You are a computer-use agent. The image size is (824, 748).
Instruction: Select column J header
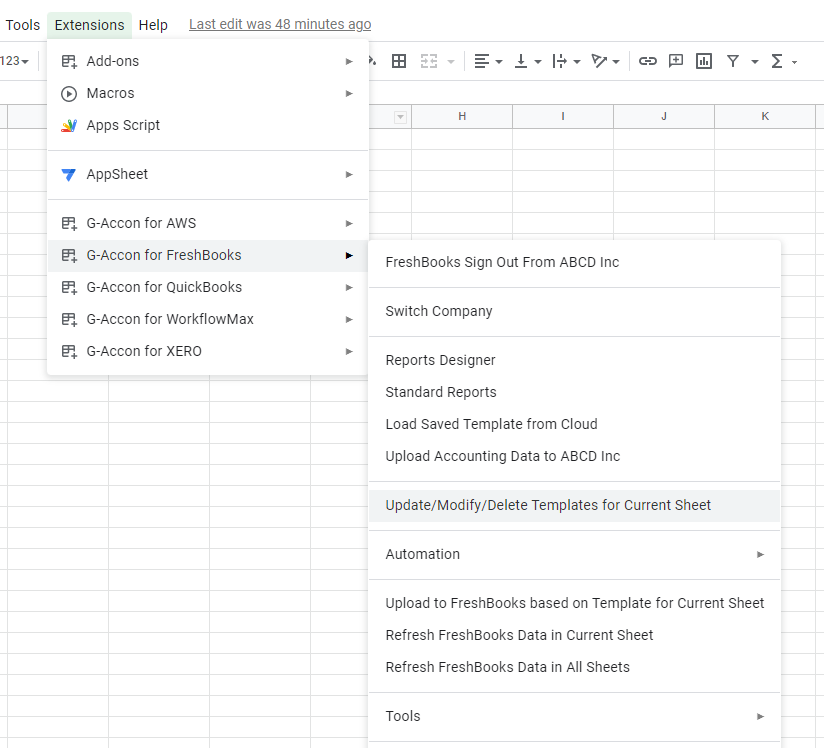click(x=664, y=116)
